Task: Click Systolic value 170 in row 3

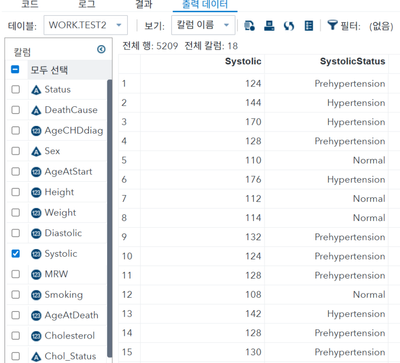Action: [x=253, y=122]
